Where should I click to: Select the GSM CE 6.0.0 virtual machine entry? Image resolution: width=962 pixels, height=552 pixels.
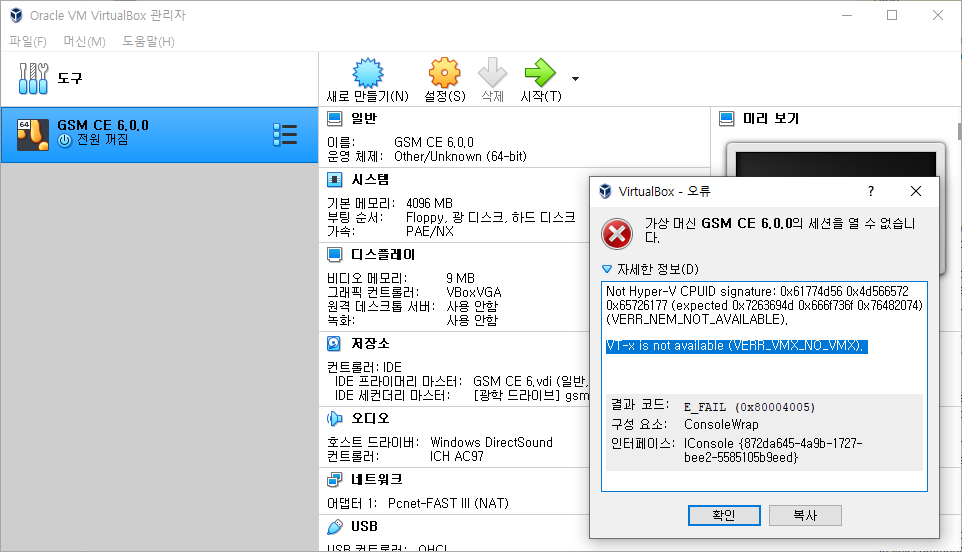tap(160, 135)
